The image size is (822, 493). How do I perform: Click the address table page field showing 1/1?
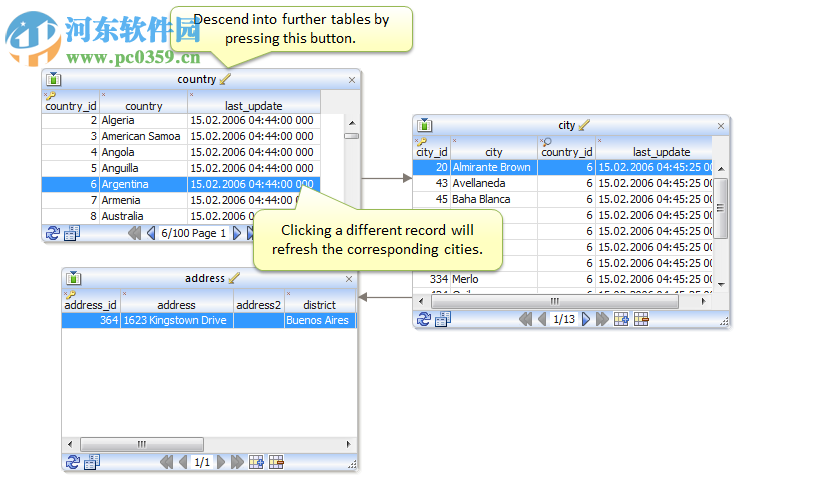click(202, 462)
